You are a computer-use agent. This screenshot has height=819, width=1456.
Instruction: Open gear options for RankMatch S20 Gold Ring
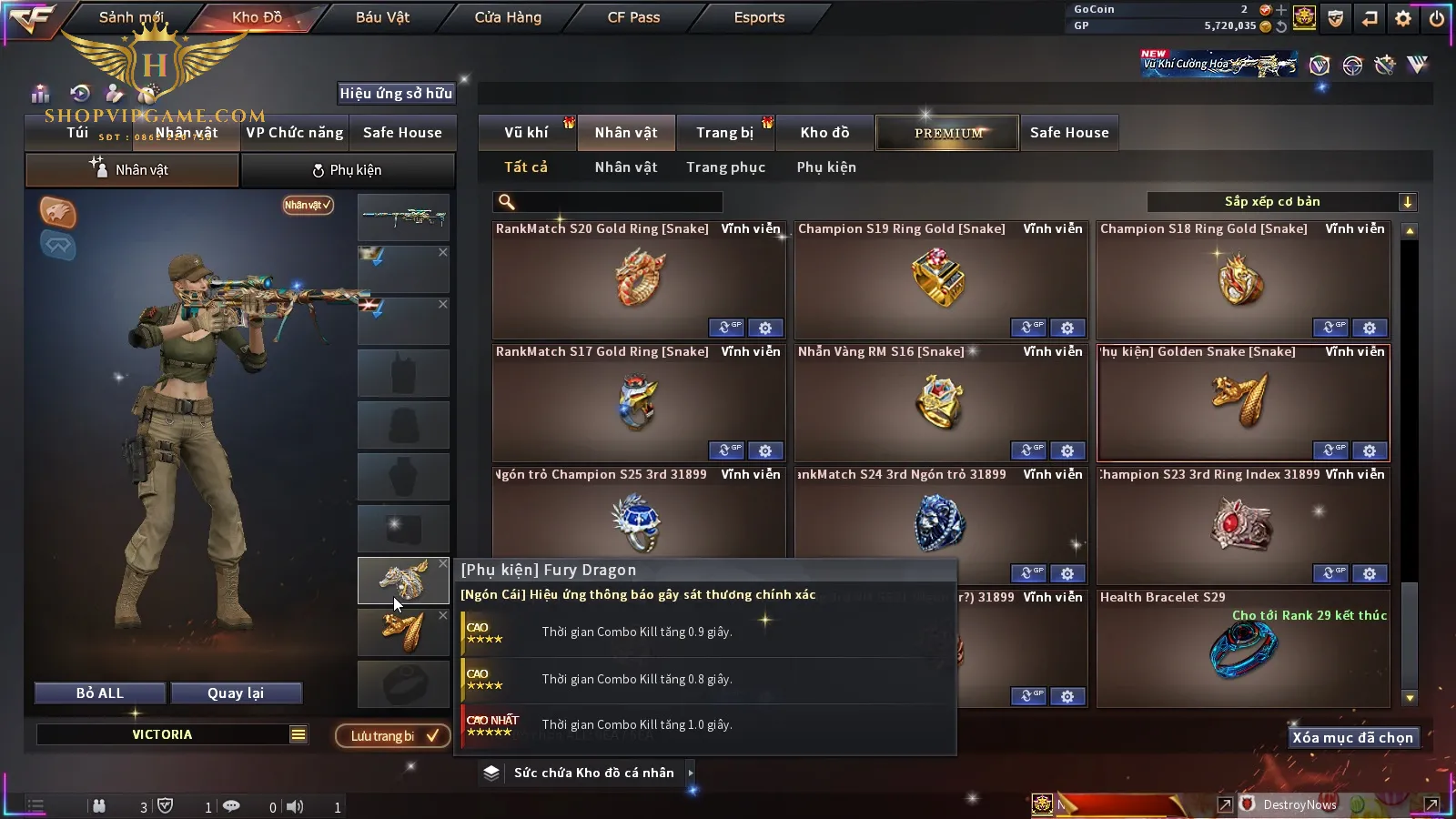tap(765, 328)
